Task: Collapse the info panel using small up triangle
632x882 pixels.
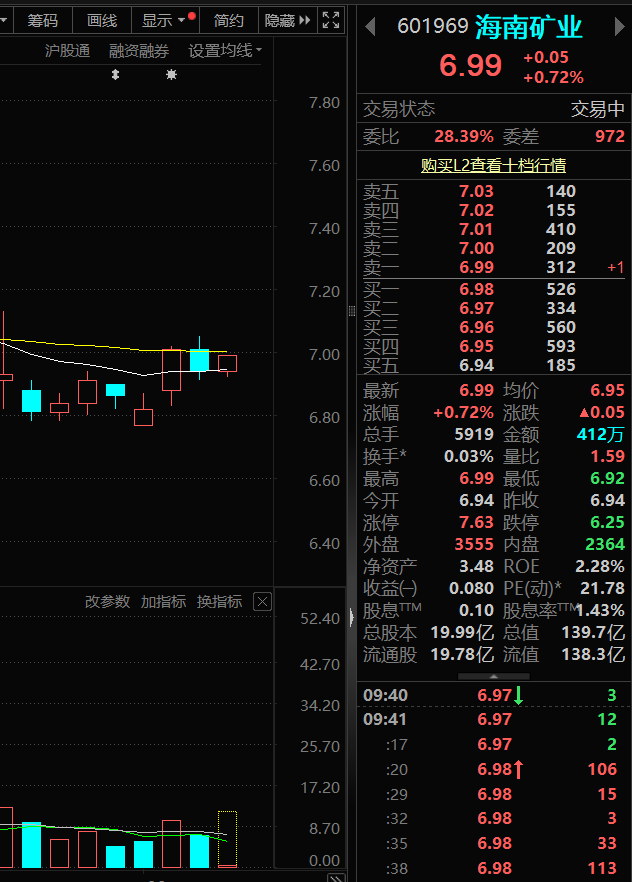Action: click(x=494, y=676)
